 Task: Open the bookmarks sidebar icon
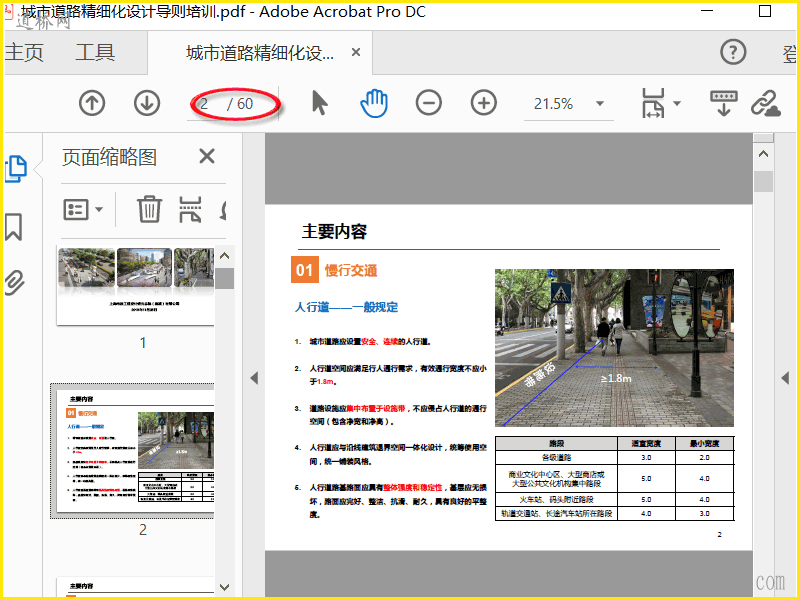click(14, 227)
